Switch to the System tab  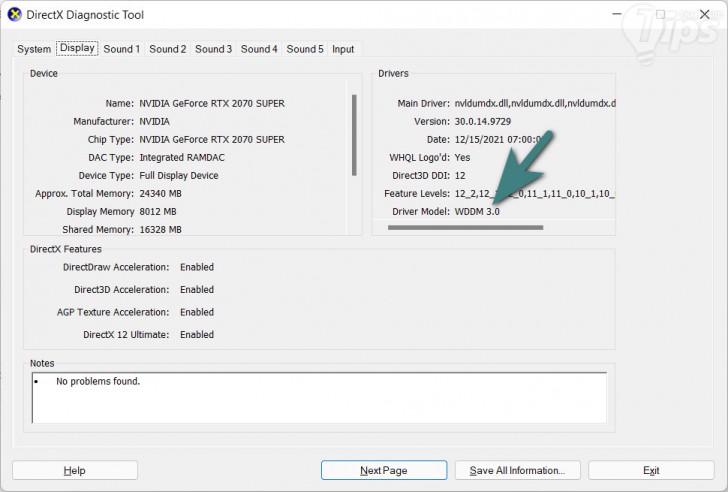[x=34, y=49]
